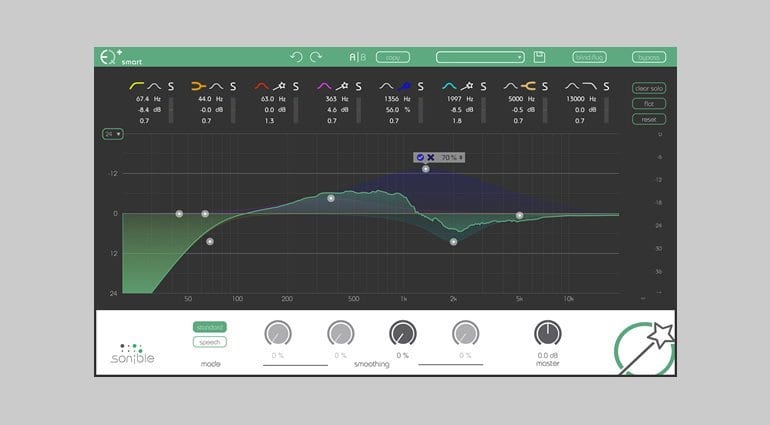The width and height of the screenshot is (770, 425).
Task: Select the orange high-shelf icon on 5000 Hz band
Action: pos(528,86)
